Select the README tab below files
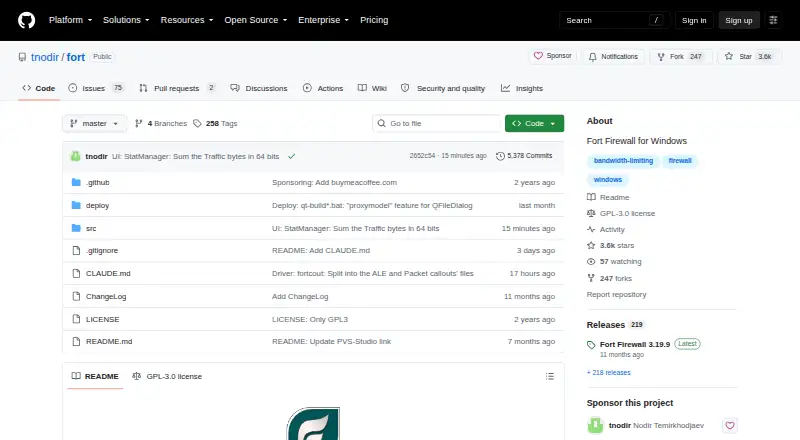This screenshot has height=440, width=800. [x=95, y=376]
